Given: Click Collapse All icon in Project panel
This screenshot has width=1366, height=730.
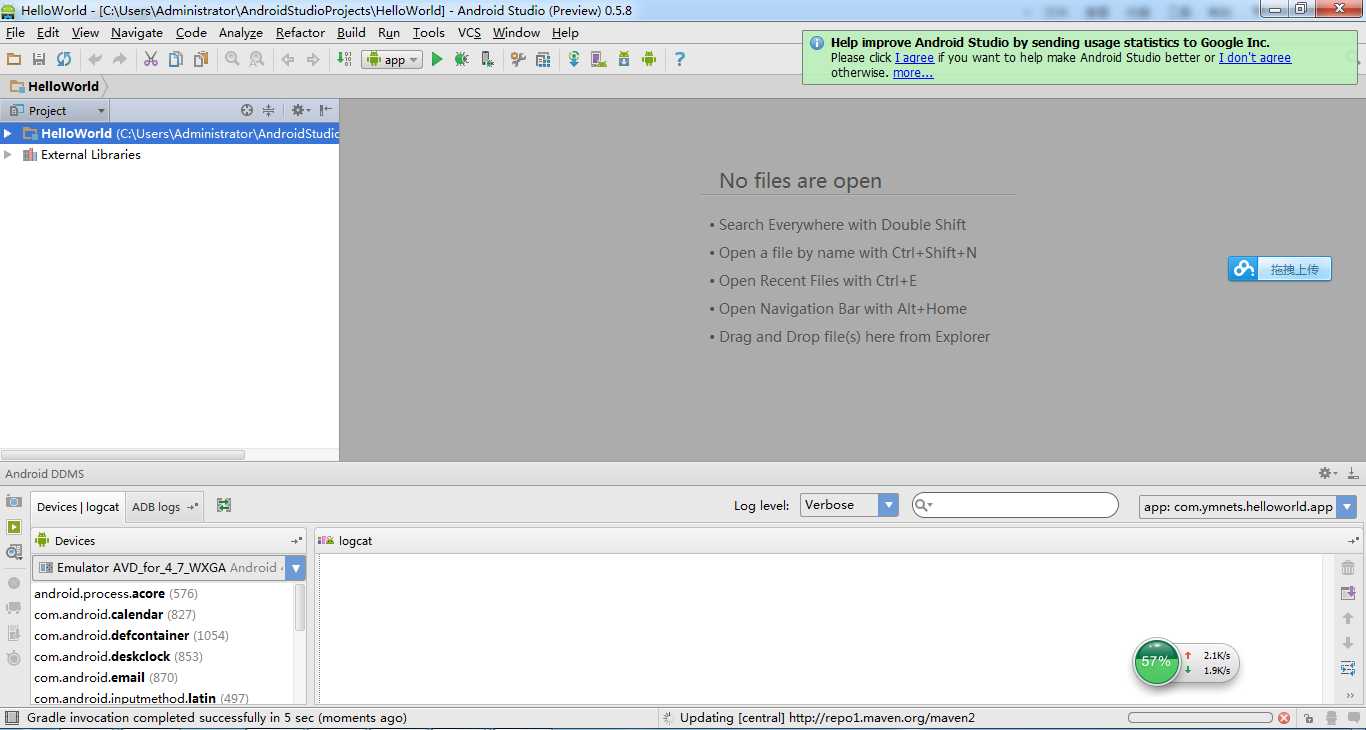Looking at the screenshot, I should pyautogui.click(x=268, y=110).
